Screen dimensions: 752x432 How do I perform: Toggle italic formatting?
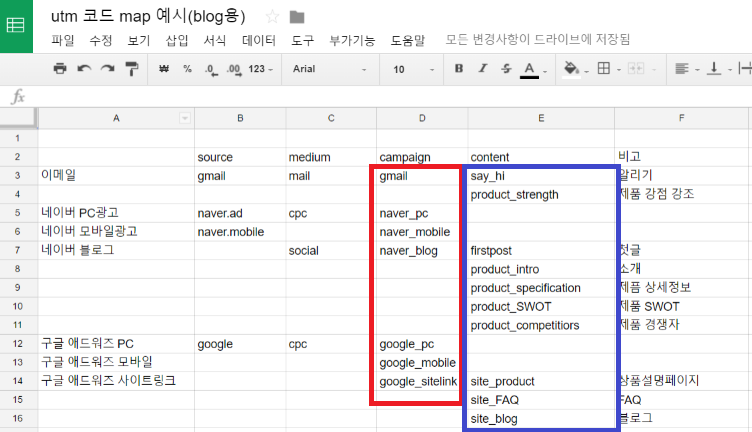pyautogui.click(x=482, y=69)
